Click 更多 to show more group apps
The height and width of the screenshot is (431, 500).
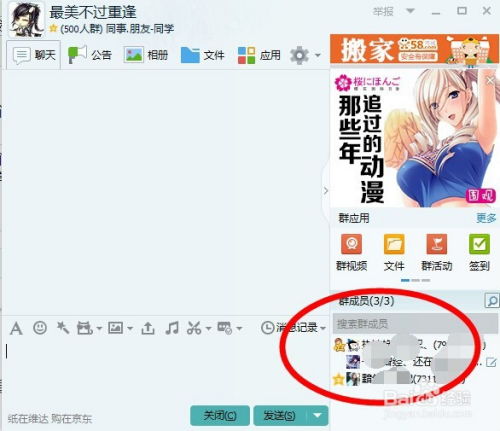[x=486, y=218]
